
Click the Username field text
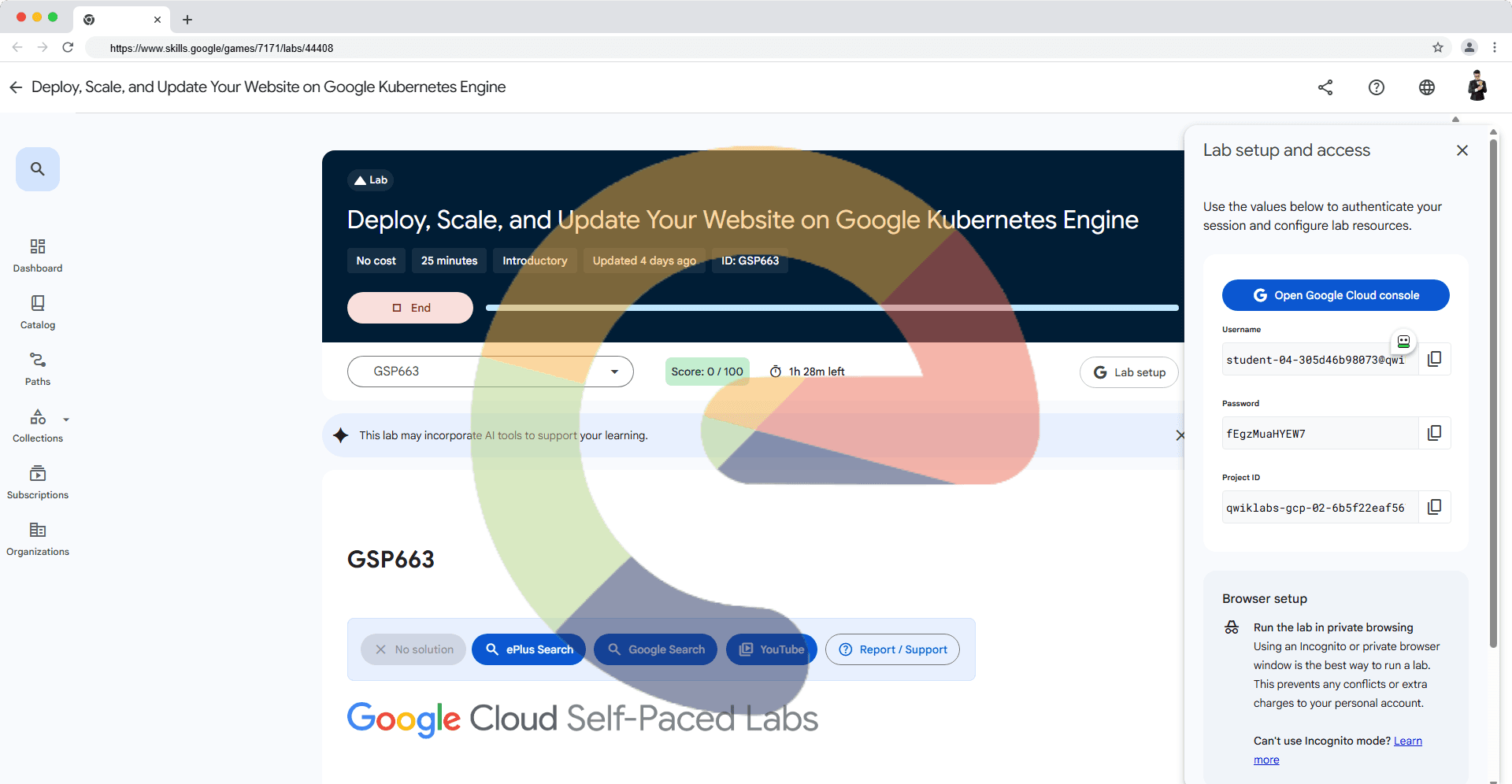[x=1321, y=360]
